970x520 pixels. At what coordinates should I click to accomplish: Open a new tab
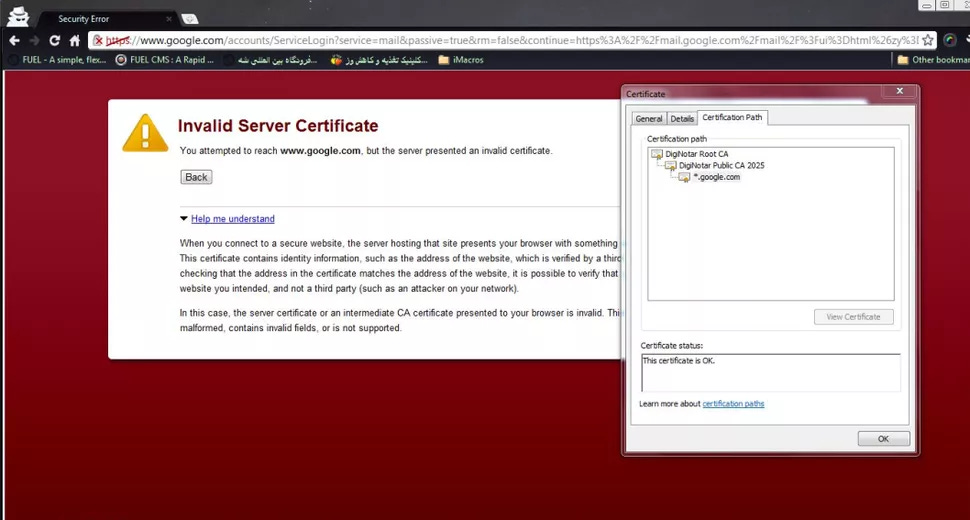[x=189, y=19]
